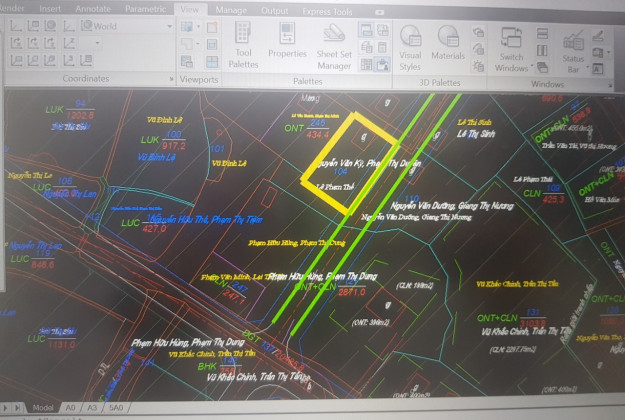Image resolution: width=625 pixels, height=420 pixels.
Task: Open the Parametric ribbon tab
Action: (x=145, y=11)
